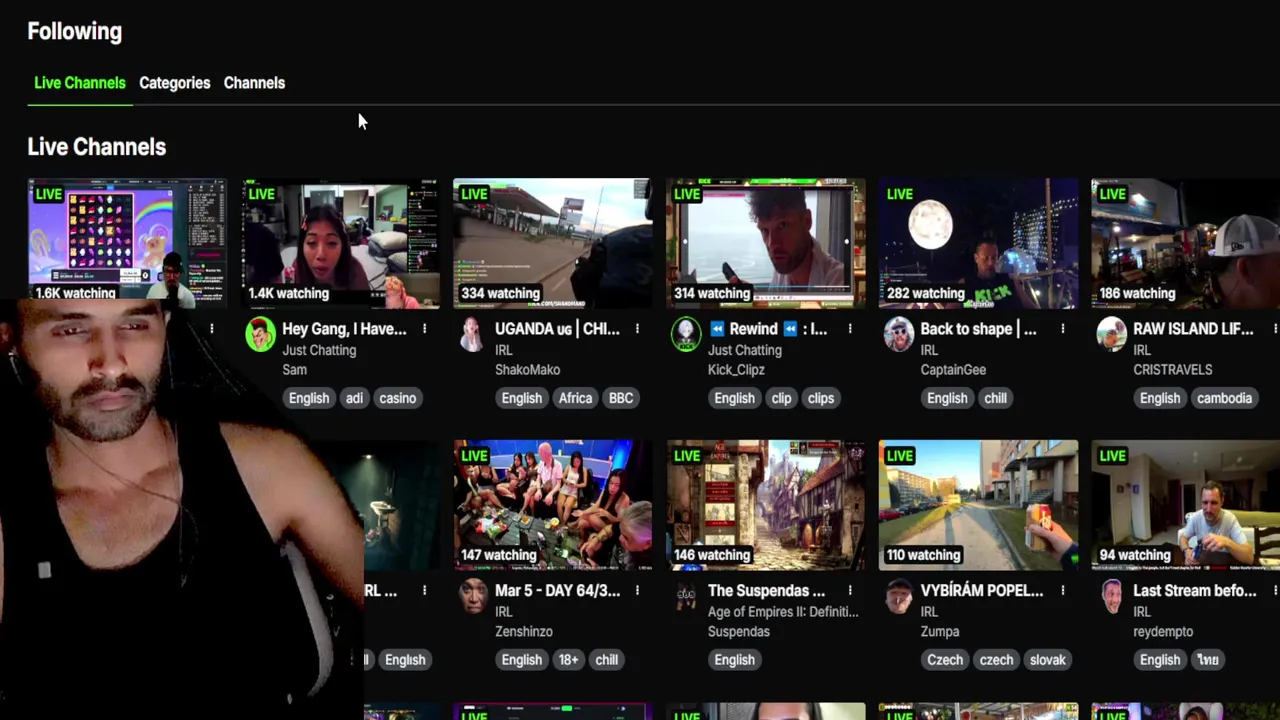This screenshot has width=1280, height=720.
Task: Select the chill tag under Zenshinzo
Action: (x=607, y=660)
